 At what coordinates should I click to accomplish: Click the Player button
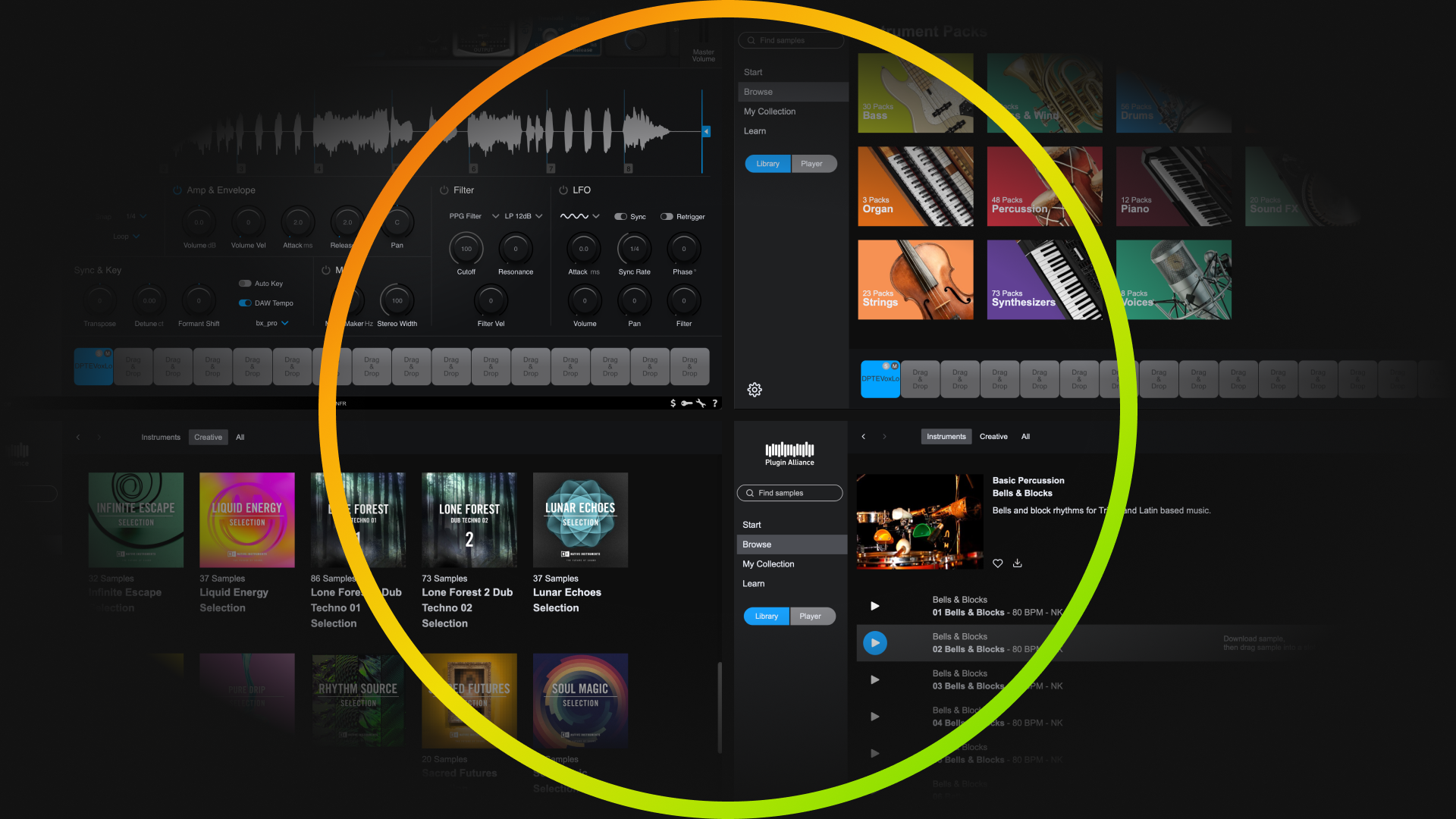(810, 617)
